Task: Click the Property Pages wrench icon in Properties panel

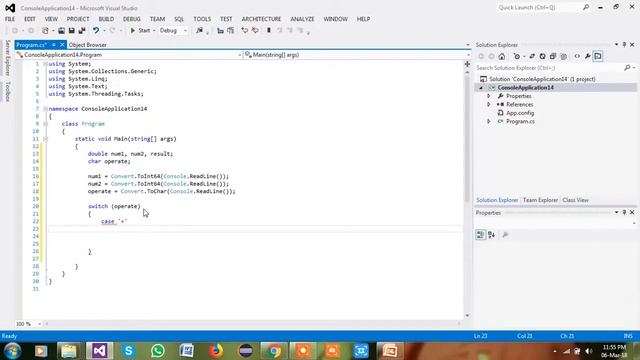Action: 505,235
